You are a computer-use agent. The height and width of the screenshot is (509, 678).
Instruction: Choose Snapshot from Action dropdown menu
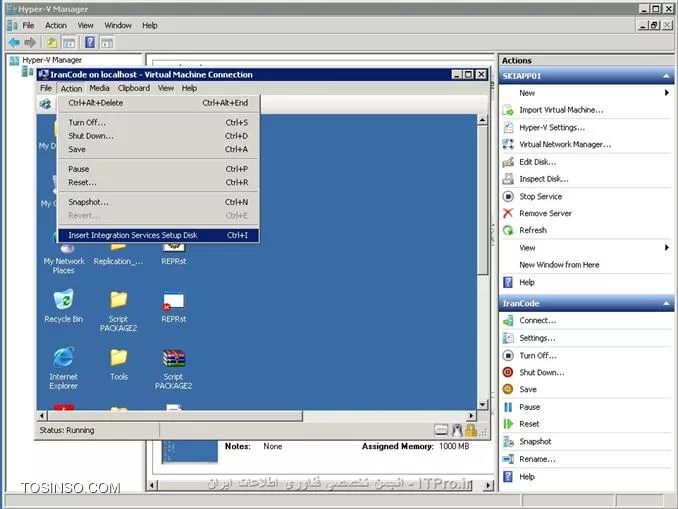click(159, 202)
